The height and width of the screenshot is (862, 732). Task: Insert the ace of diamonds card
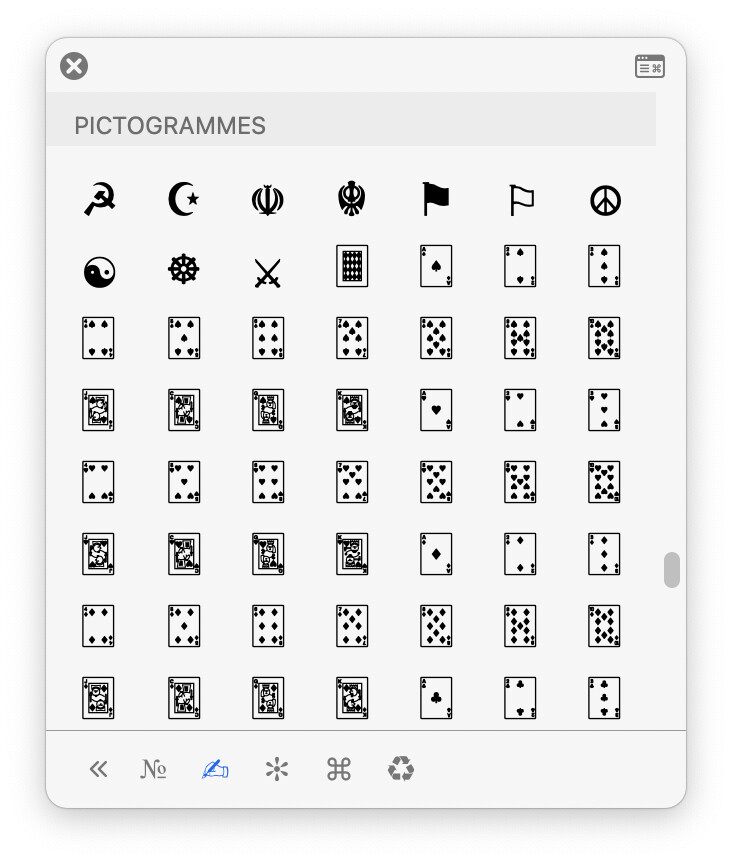[436, 554]
